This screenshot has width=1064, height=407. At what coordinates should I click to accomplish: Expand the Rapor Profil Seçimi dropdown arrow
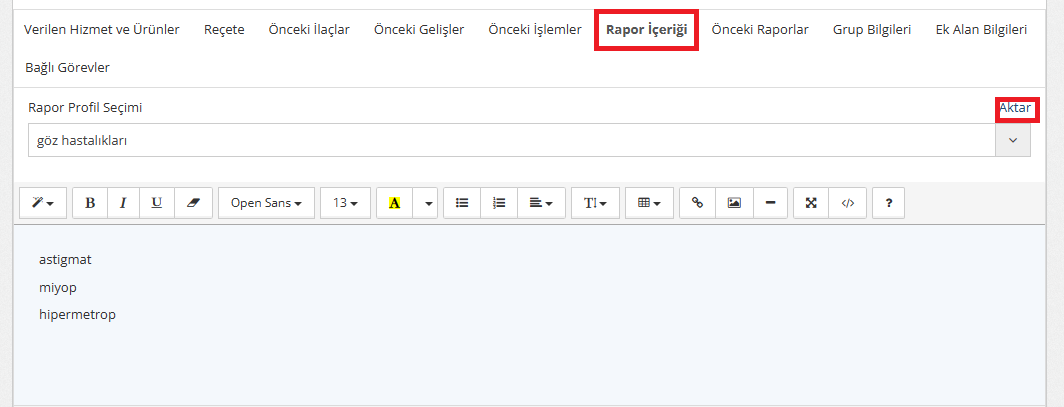pos(1013,140)
